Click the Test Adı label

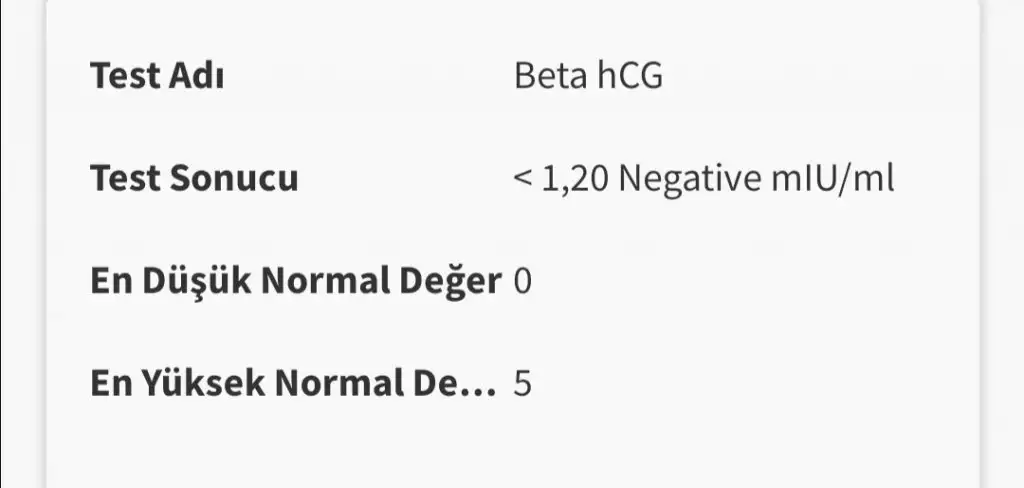[156, 76]
